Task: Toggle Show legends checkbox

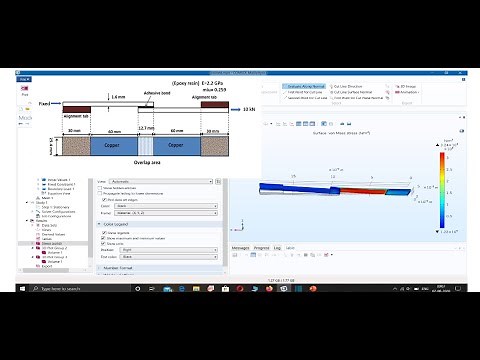Action: (x=104, y=233)
